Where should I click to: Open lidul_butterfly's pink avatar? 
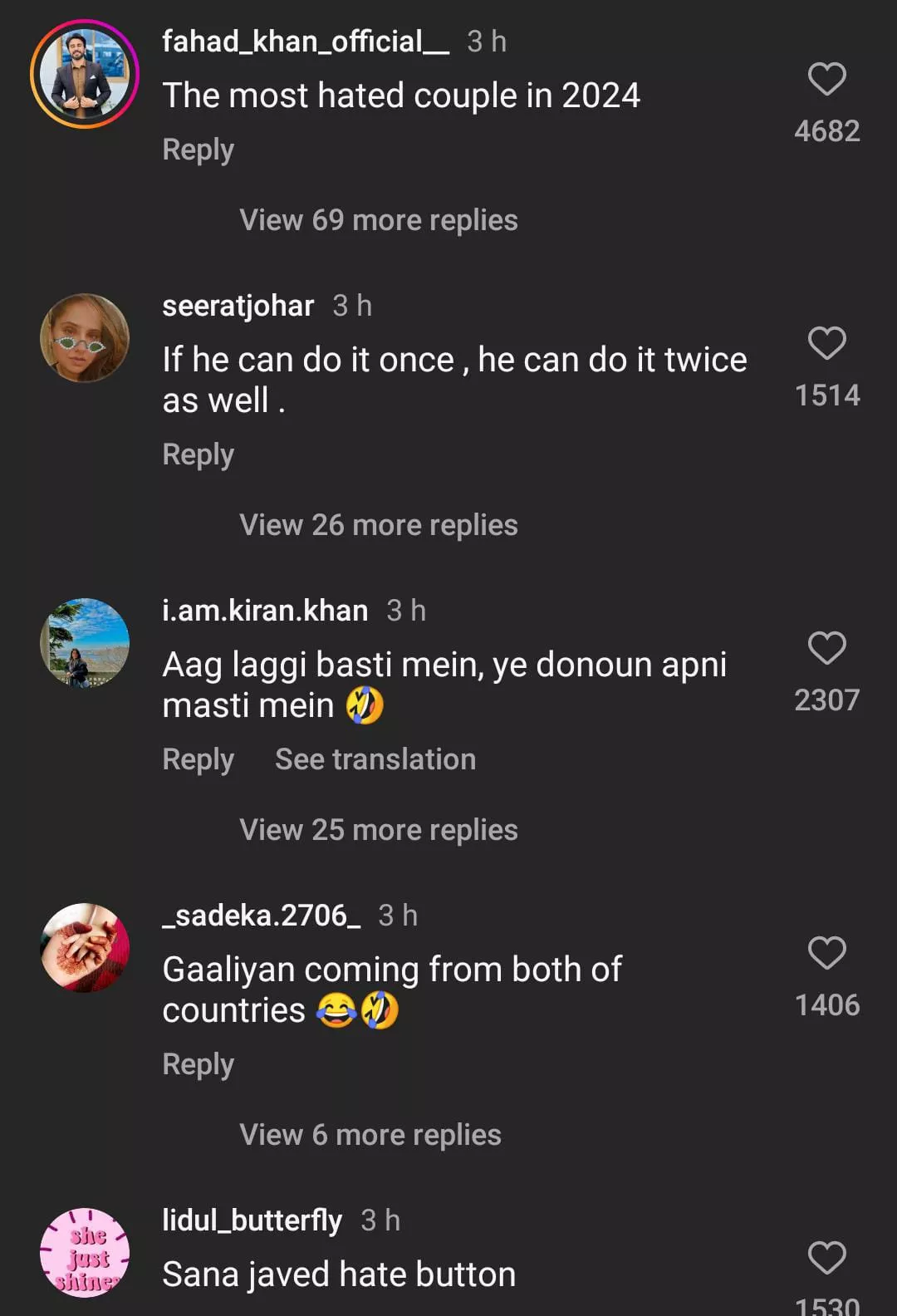click(x=85, y=1253)
